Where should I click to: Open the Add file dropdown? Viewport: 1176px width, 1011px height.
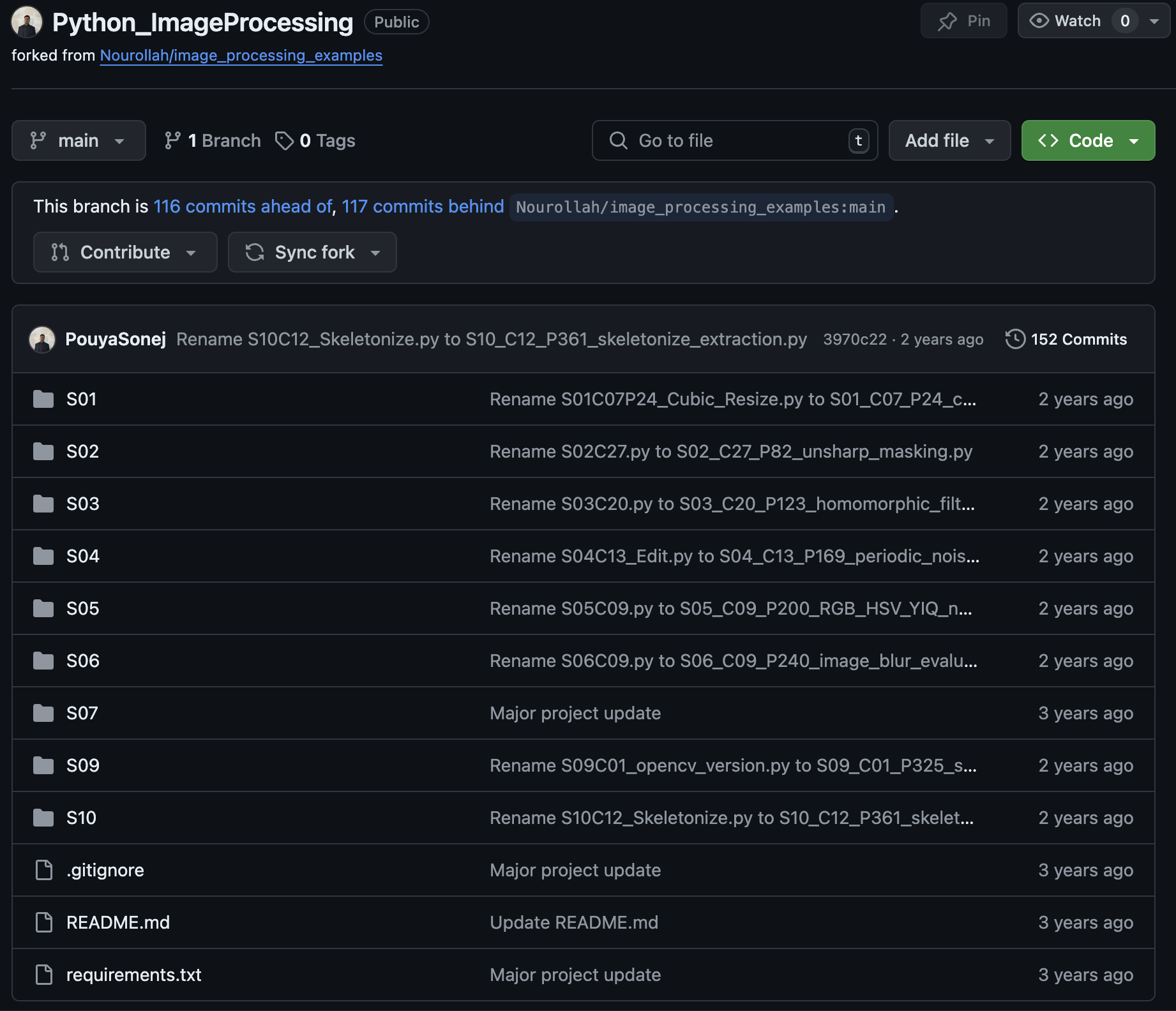(949, 140)
